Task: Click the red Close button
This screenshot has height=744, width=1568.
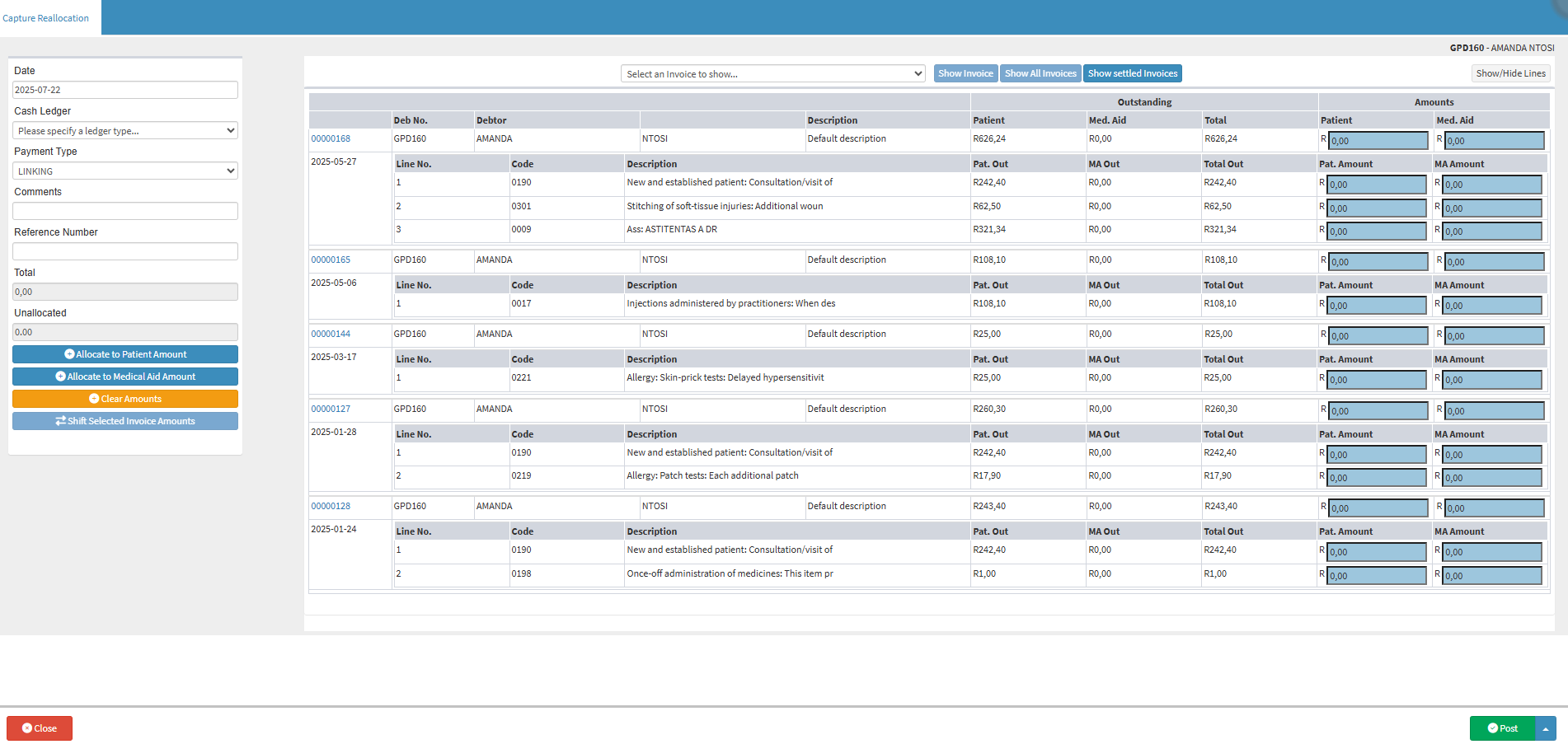Action: click(40, 728)
